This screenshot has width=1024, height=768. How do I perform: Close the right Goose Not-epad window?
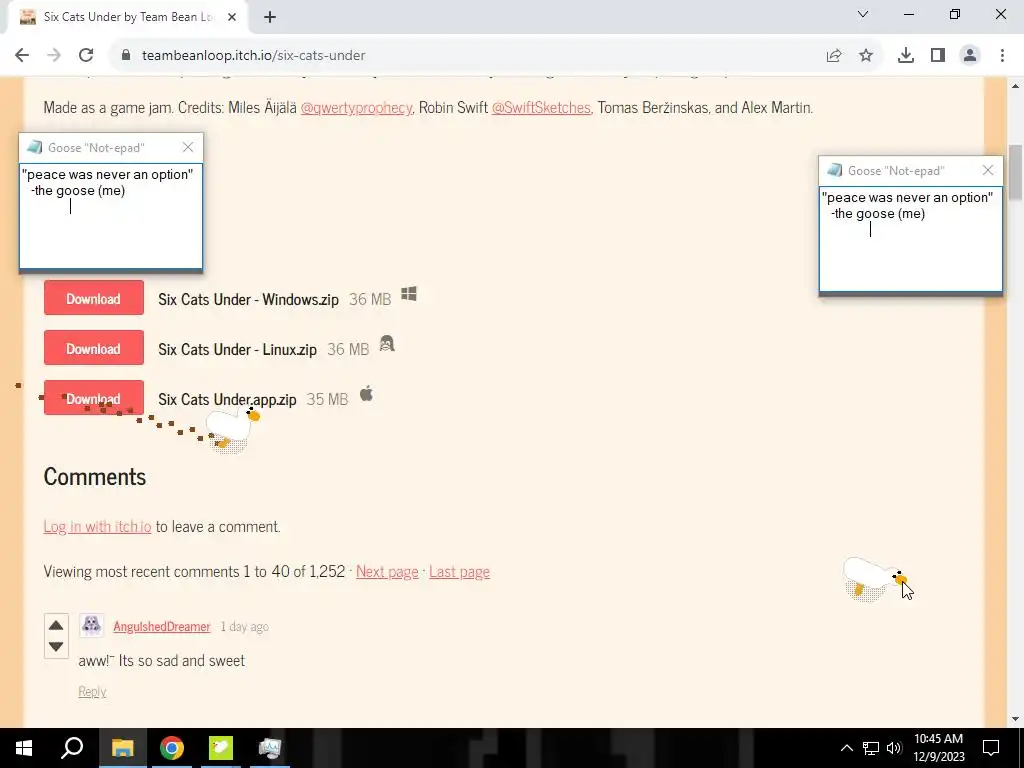tap(988, 170)
